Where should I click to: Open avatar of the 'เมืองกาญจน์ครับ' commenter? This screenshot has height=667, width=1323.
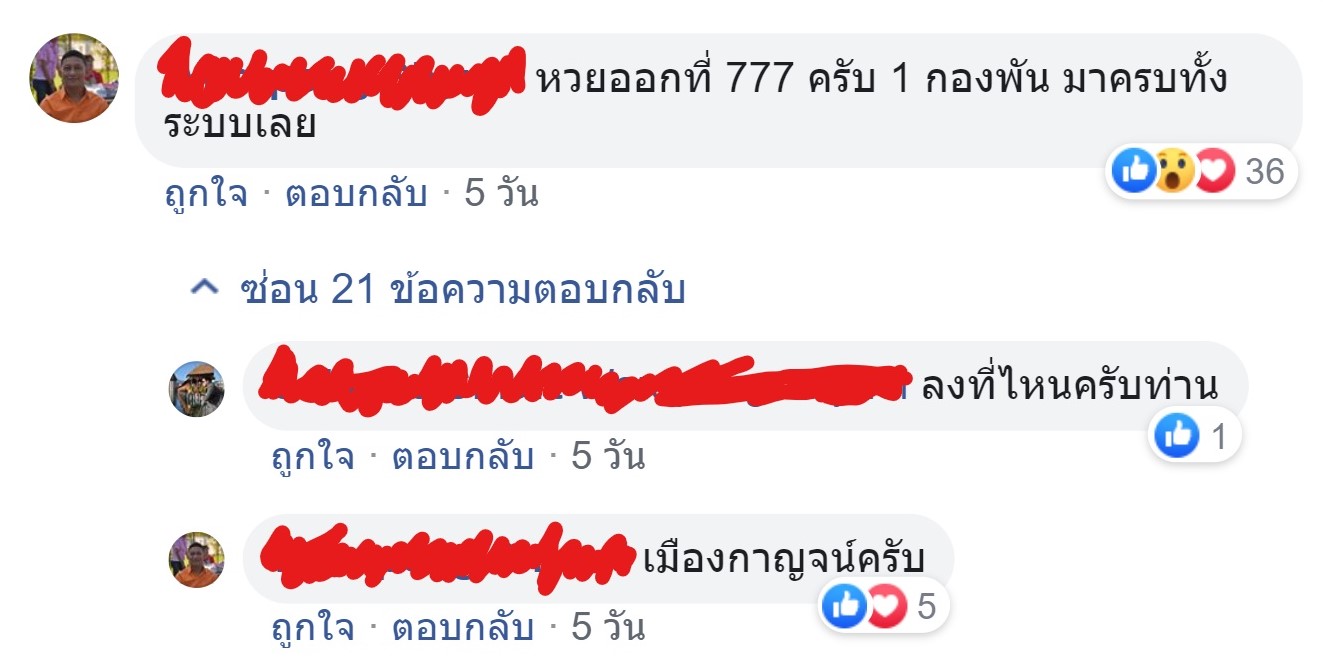click(197, 560)
